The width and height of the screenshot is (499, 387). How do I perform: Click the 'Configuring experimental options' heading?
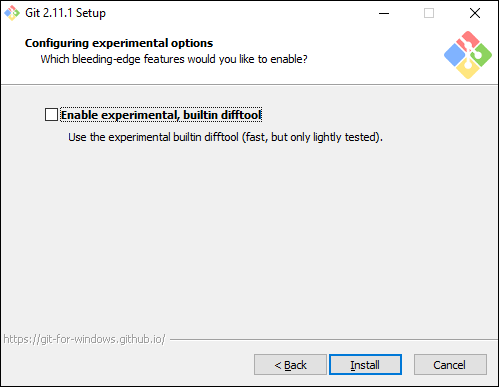point(119,43)
